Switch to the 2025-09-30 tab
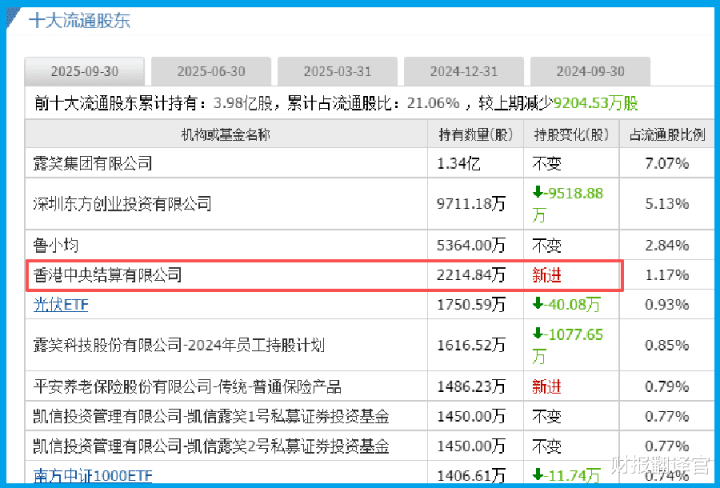The width and height of the screenshot is (720, 488). 84,71
